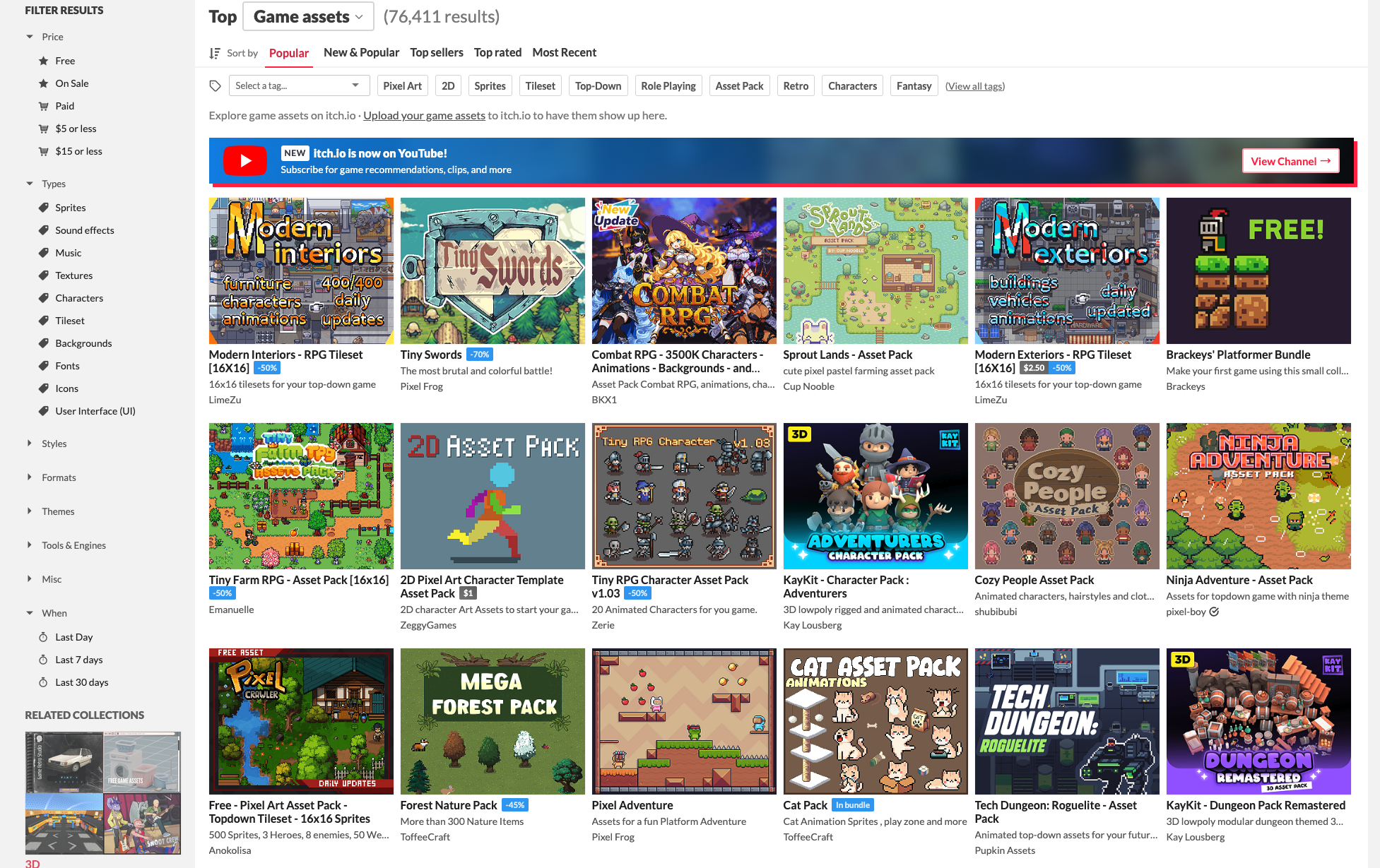Viewport: 1380px width, 868px height.
Task: Click the -70% sale badge on Tiny Swords
Action: (x=480, y=355)
